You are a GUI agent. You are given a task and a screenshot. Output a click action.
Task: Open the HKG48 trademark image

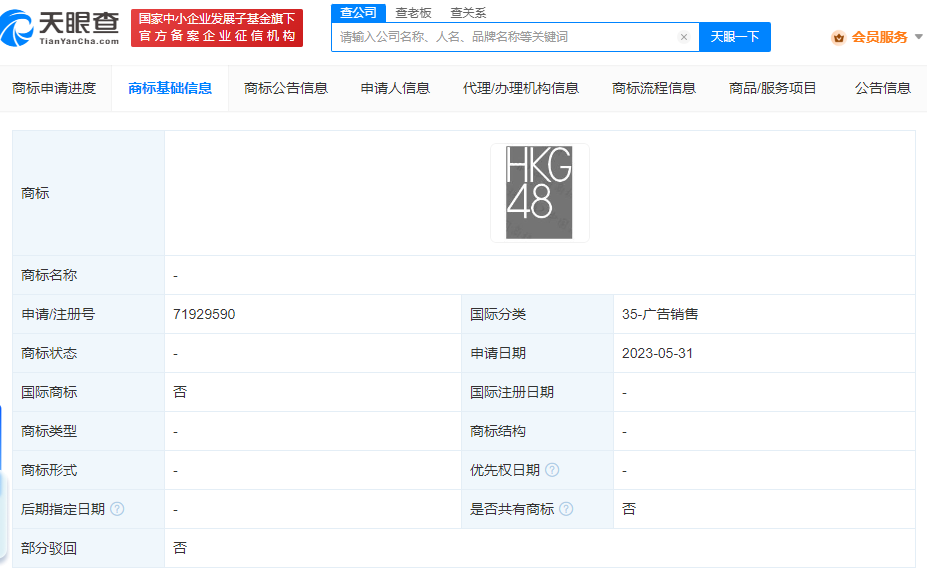539,193
